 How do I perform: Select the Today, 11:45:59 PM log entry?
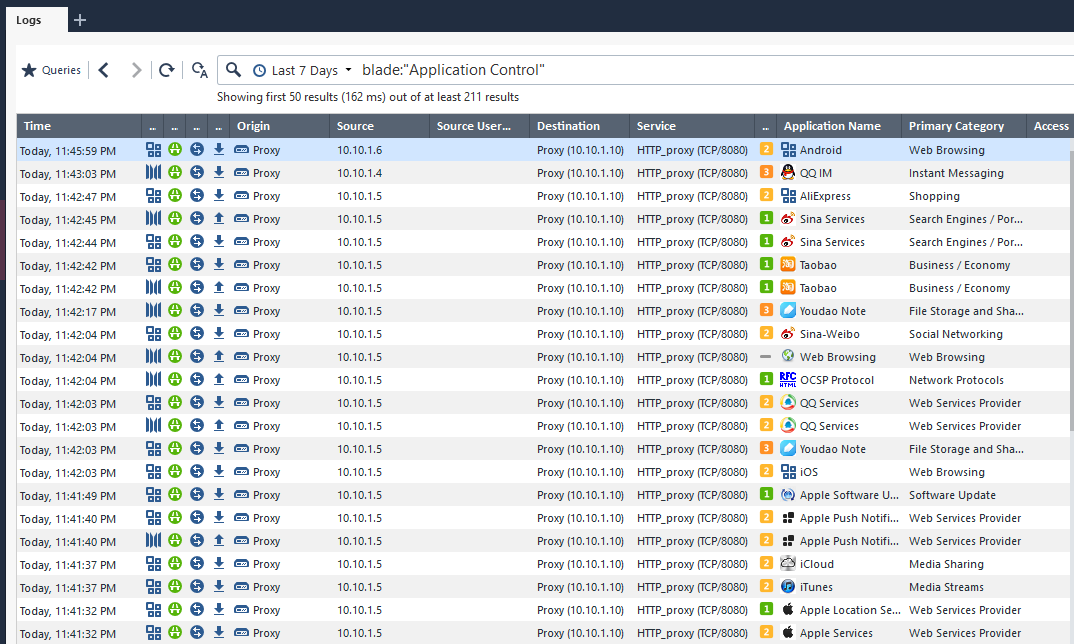click(543, 150)
